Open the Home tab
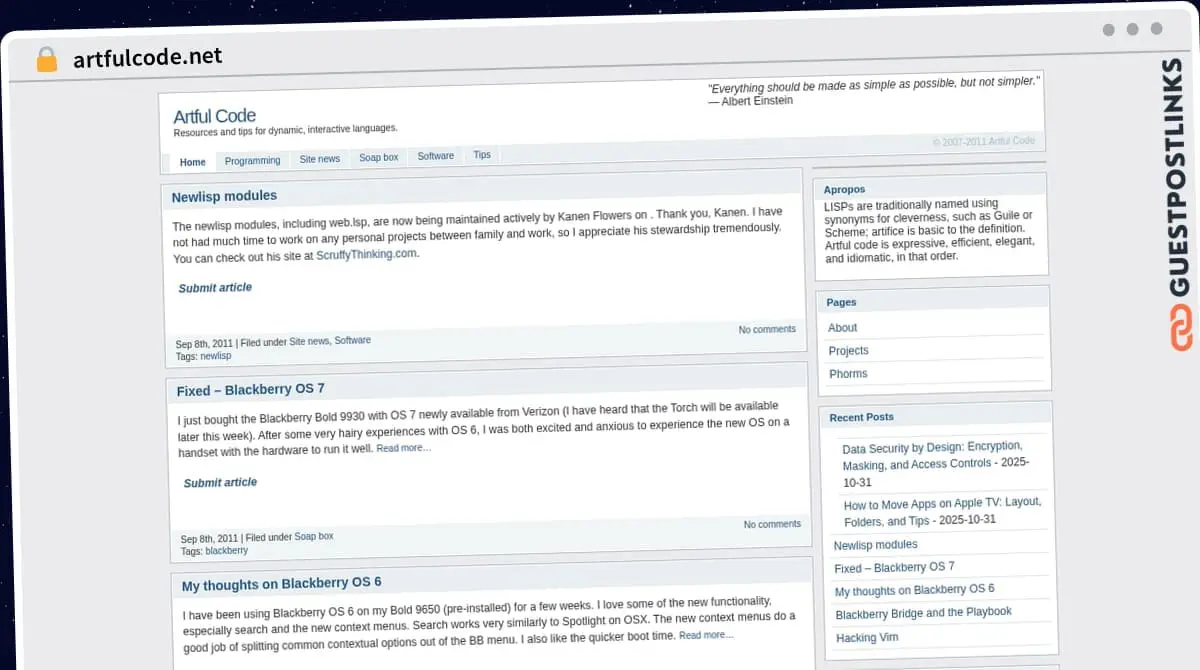Image resolution: width=1200 pixels, height=670 pixels. (193, 162)
